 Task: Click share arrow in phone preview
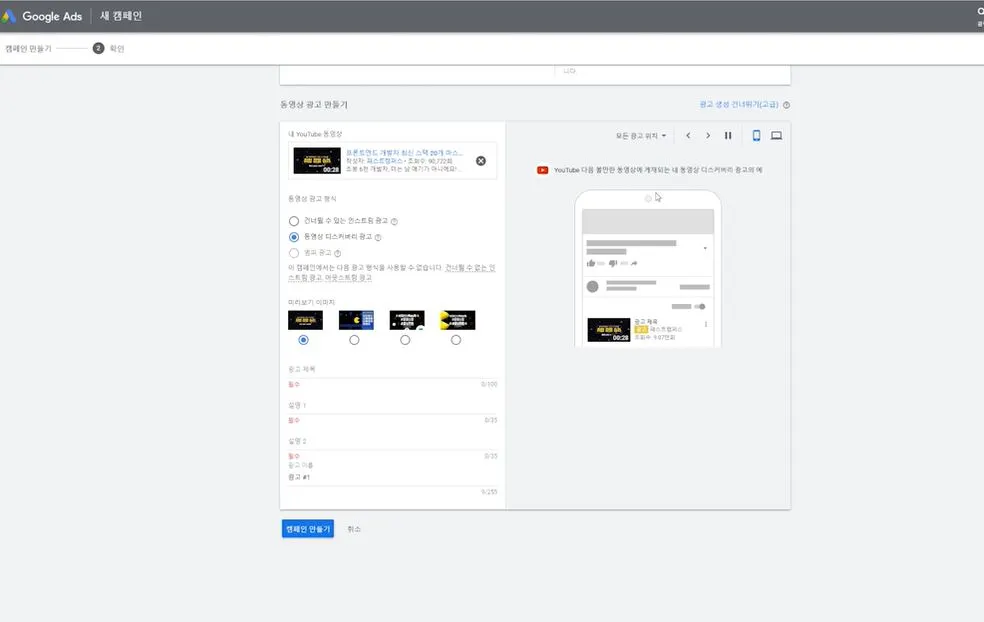pyautogui.click(x=634, y=263)
